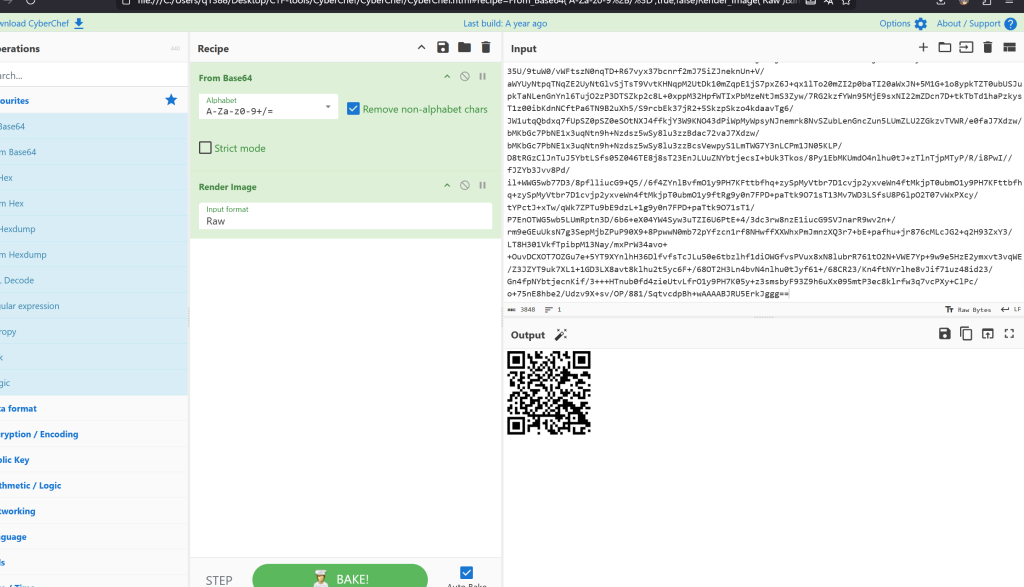Open the load recipe folder icon

tap(464, 48)
